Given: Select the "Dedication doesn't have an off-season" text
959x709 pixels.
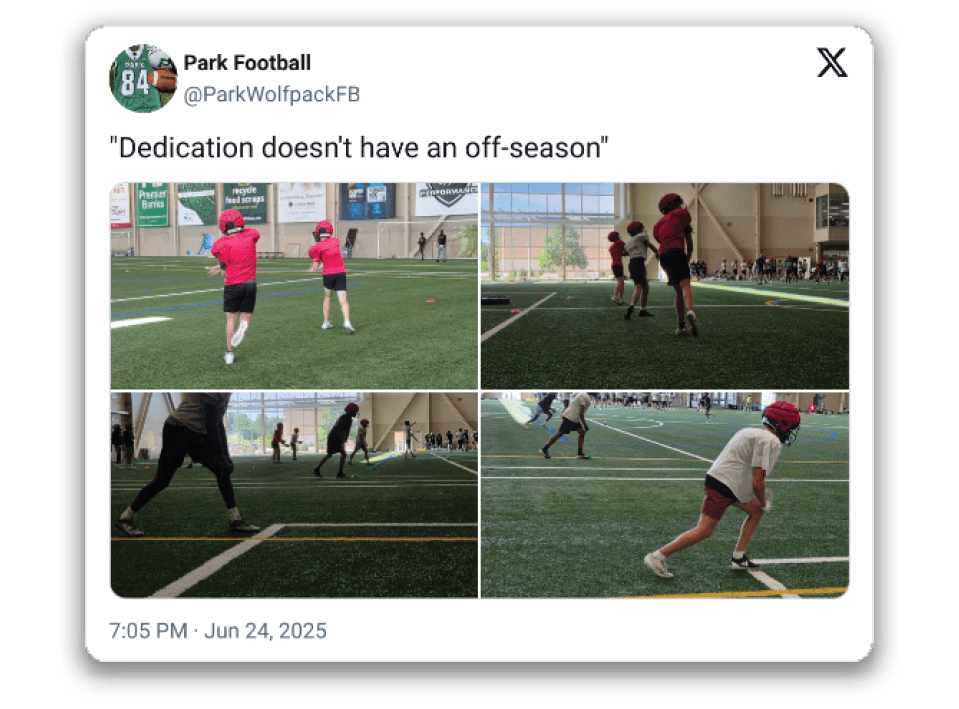Looking at the screenshot, I should [x=359, y=147].
